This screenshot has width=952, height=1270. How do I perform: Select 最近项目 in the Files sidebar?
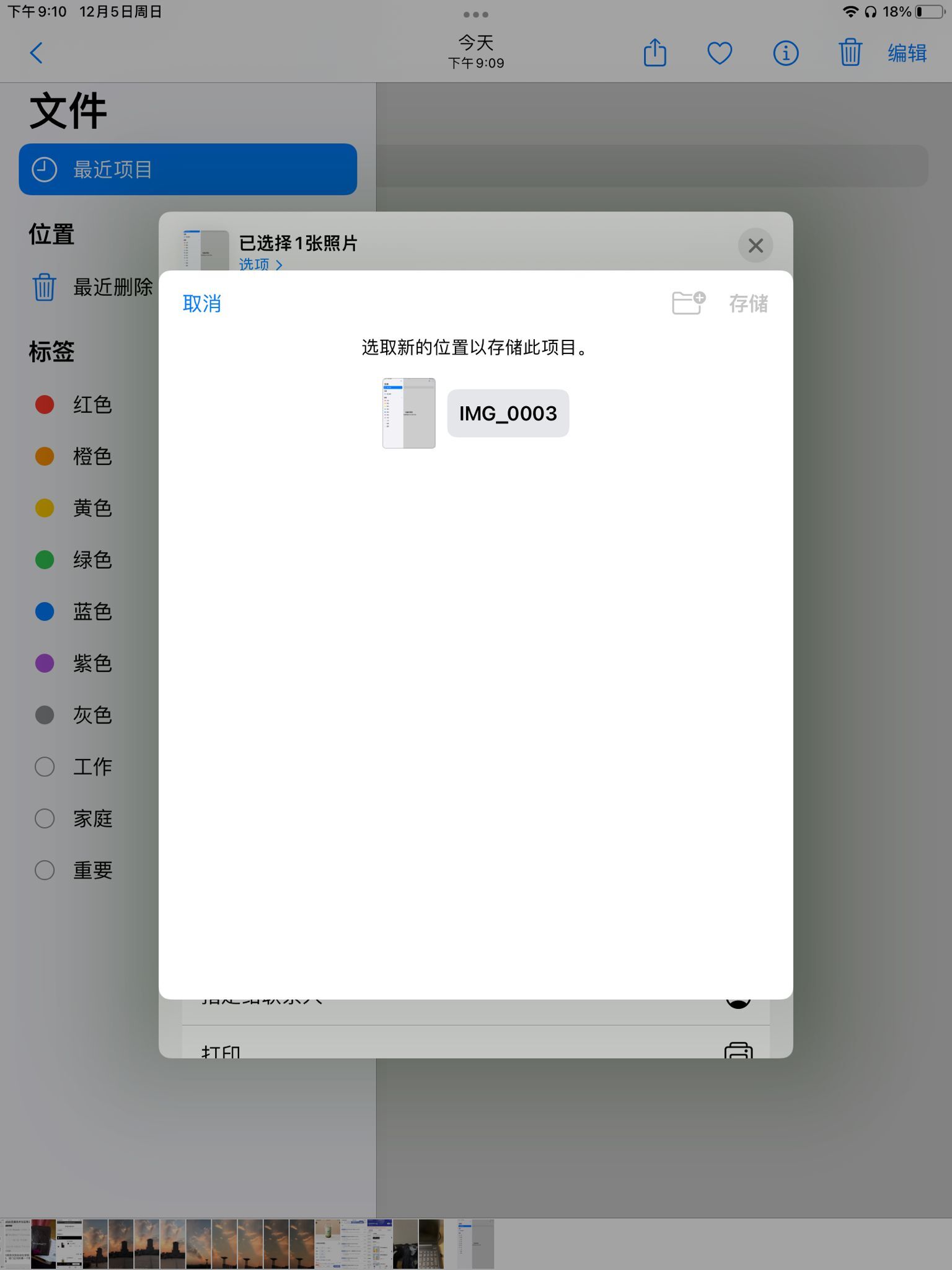click(x=188, y=169)
